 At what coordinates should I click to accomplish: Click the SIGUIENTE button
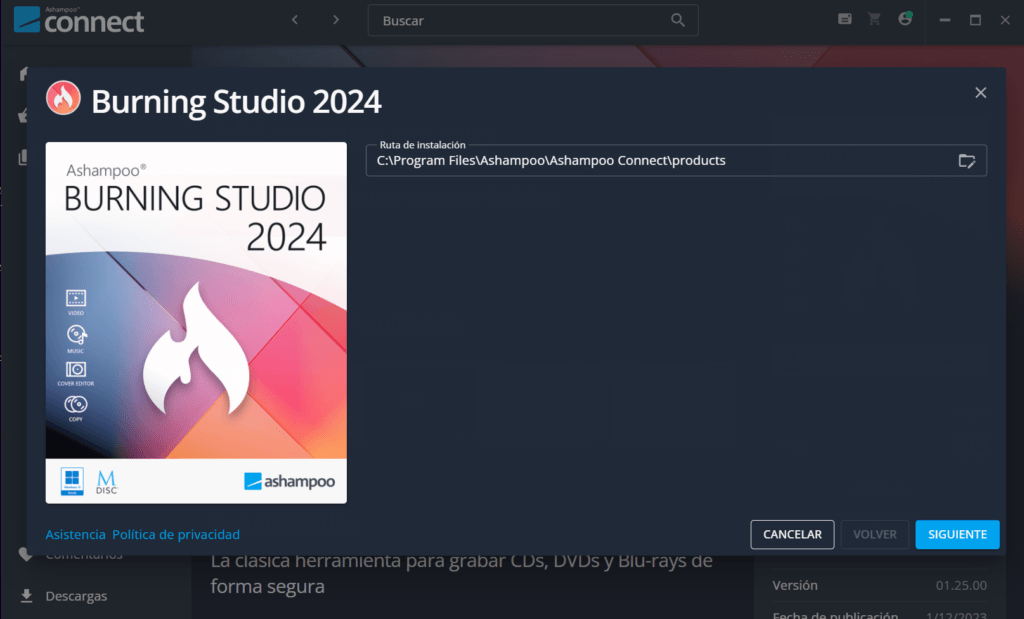[x=957, y=534]
